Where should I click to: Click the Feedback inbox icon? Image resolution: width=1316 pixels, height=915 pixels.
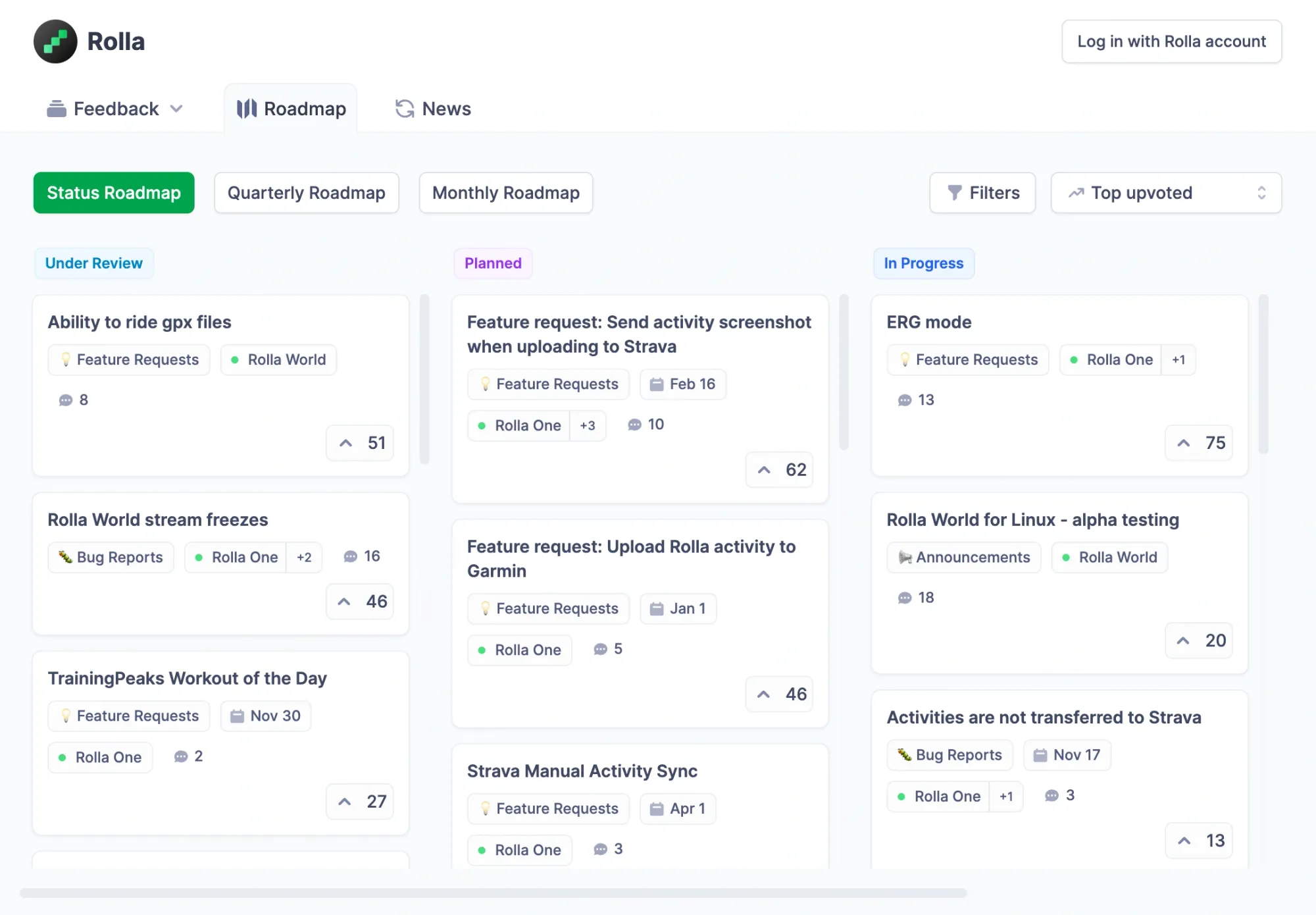(57, 108)
